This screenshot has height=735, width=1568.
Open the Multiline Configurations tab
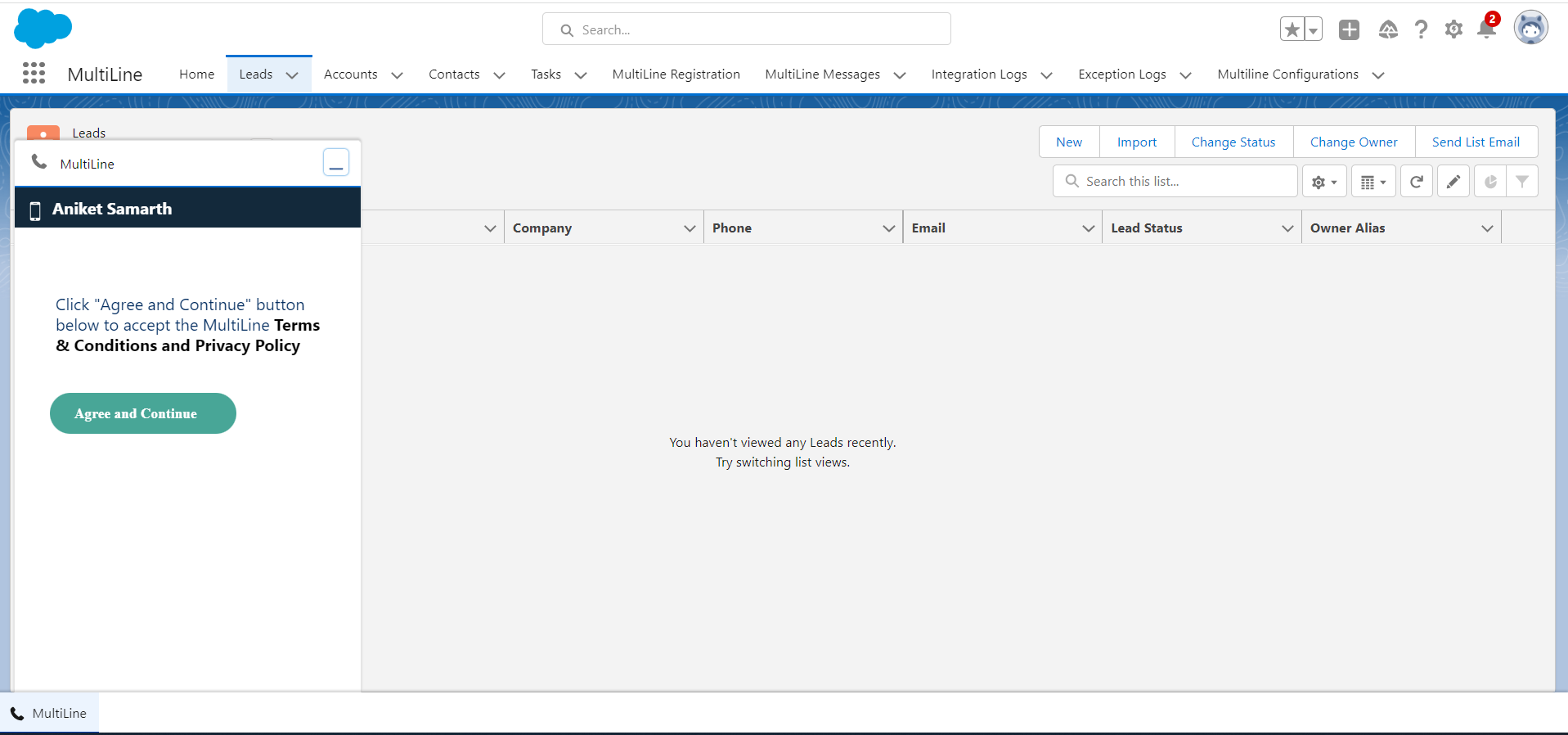click(x=1287, y=74)
